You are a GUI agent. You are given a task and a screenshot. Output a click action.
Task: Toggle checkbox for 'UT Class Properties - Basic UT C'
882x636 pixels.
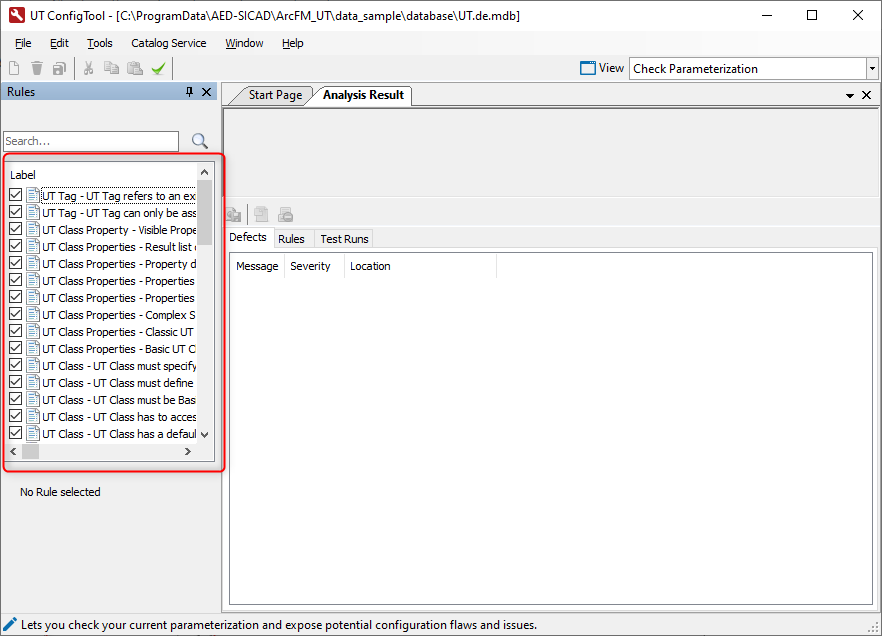[x=16, y=348]
